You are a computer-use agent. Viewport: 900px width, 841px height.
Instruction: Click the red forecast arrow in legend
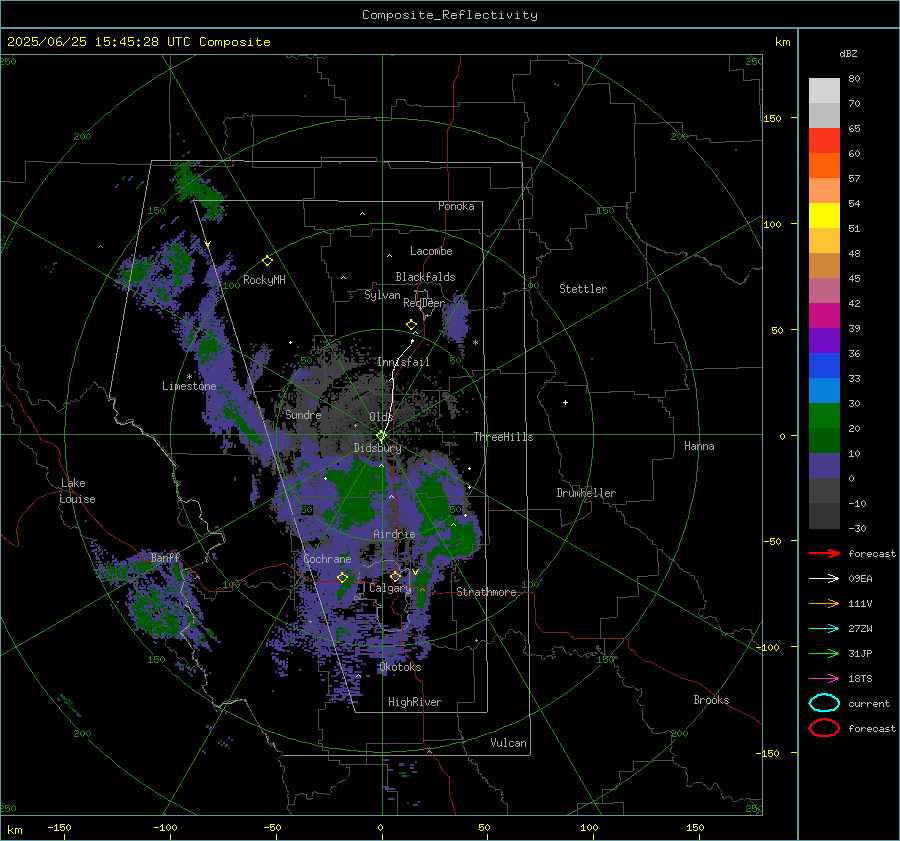824,553
